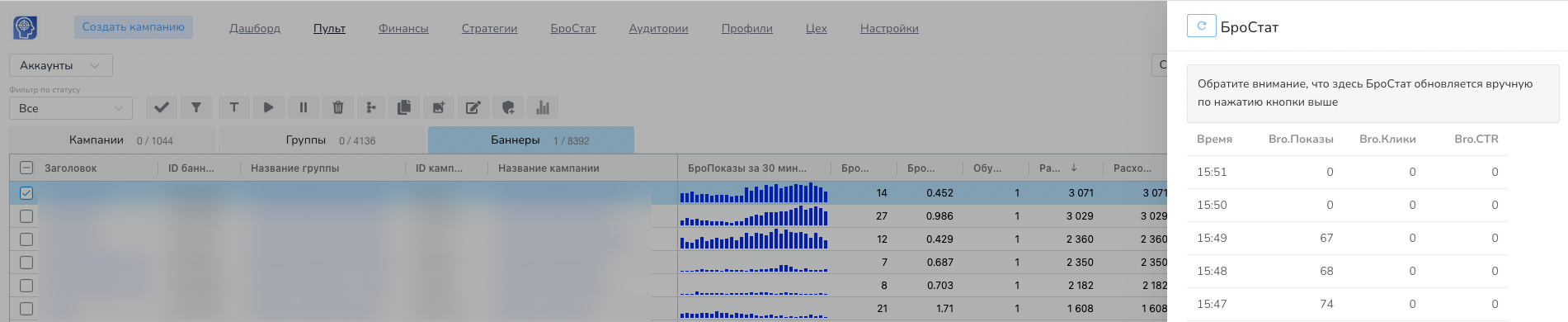Click the 15:51 time row
1568x322 pixels.
point(1347,172)
